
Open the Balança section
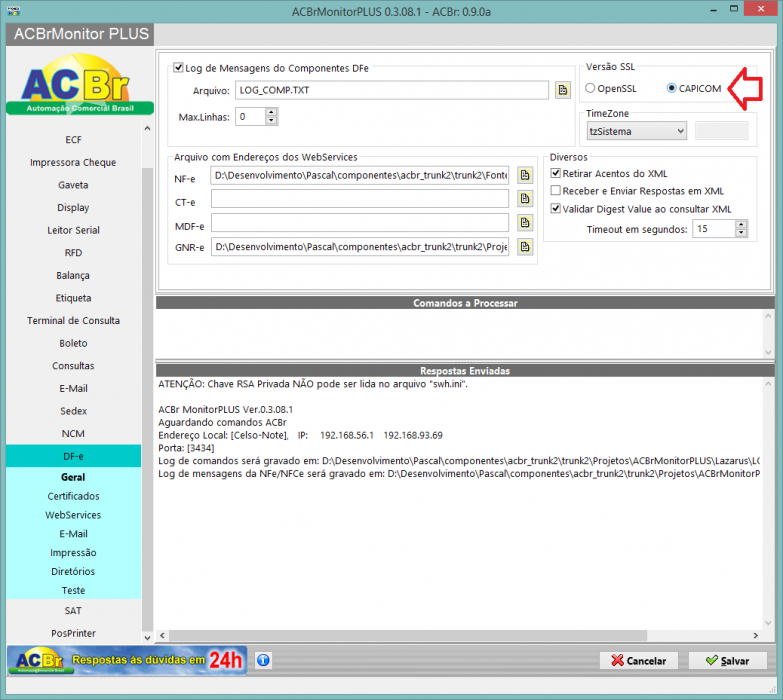[73, 276]
